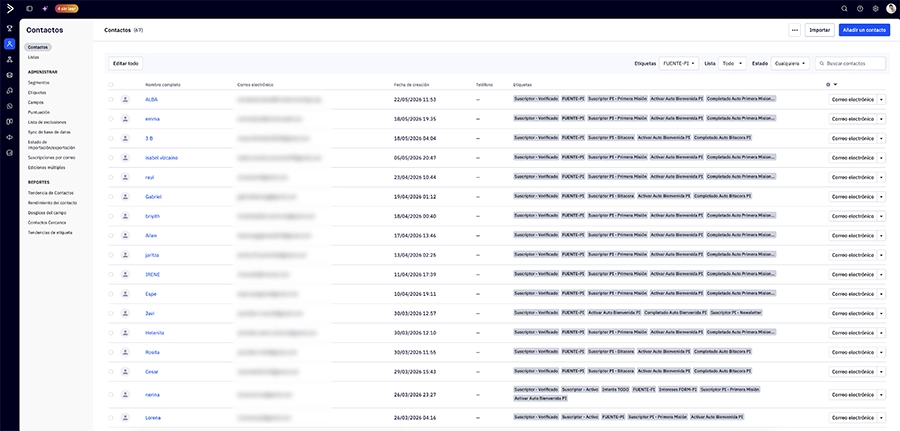Open the seventh icon in the left navigation rail
This screenshot has width=900, height=431.
coord(10,122)
